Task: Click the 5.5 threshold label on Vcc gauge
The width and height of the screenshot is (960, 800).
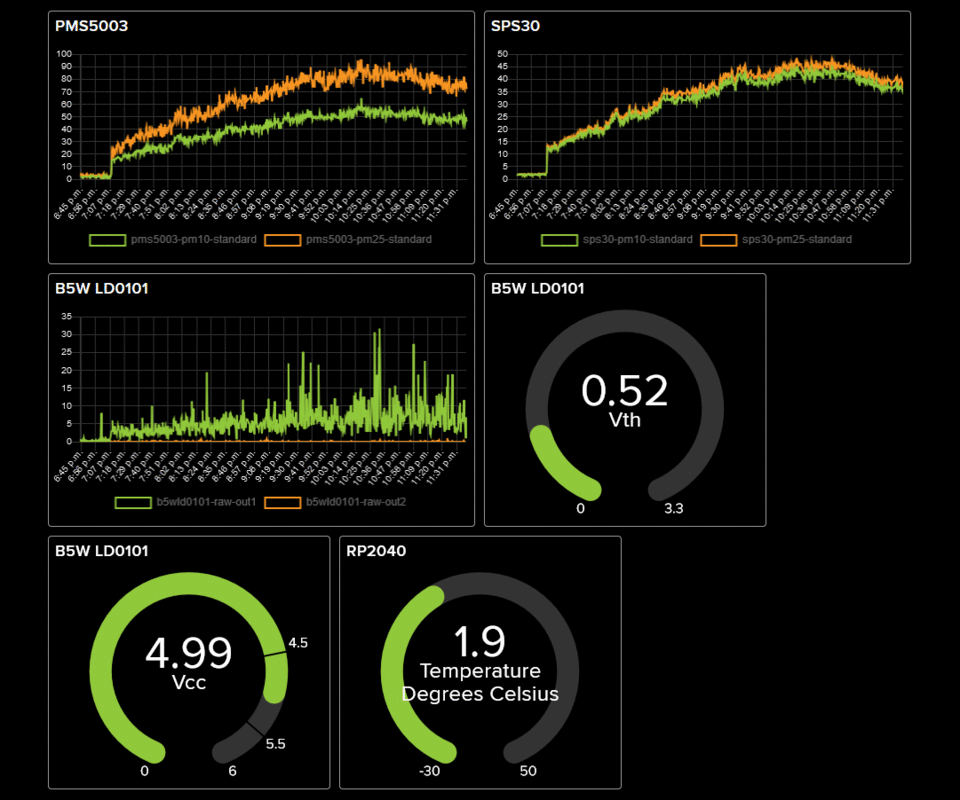Action: [276, 744]
